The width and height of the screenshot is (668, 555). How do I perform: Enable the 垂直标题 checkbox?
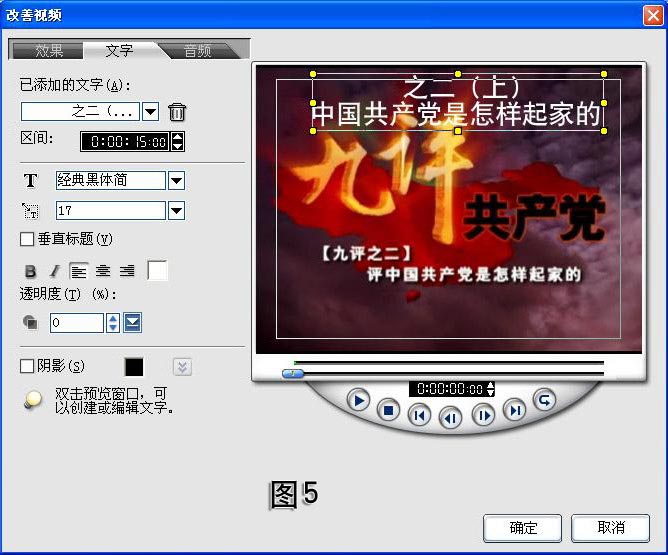(x=27, y=239)
